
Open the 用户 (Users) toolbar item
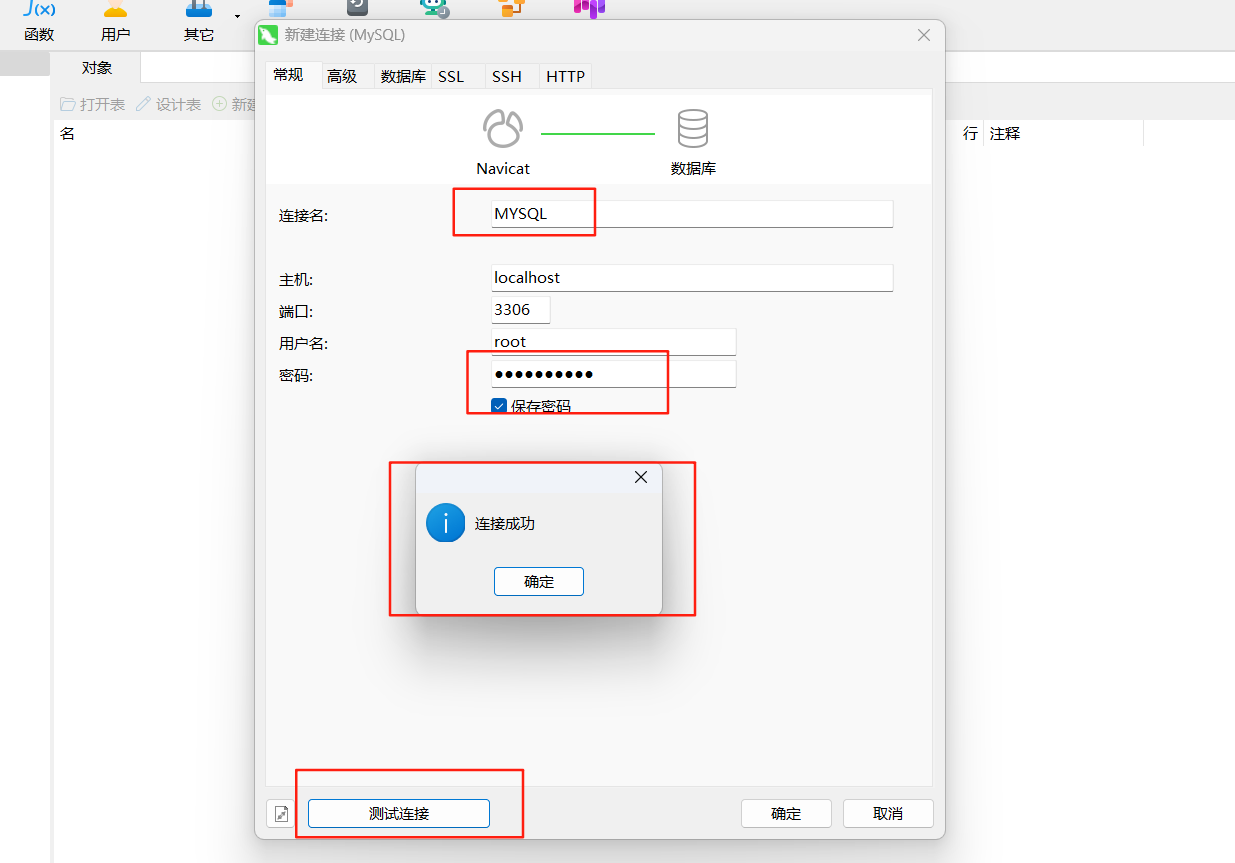point(116,22)
